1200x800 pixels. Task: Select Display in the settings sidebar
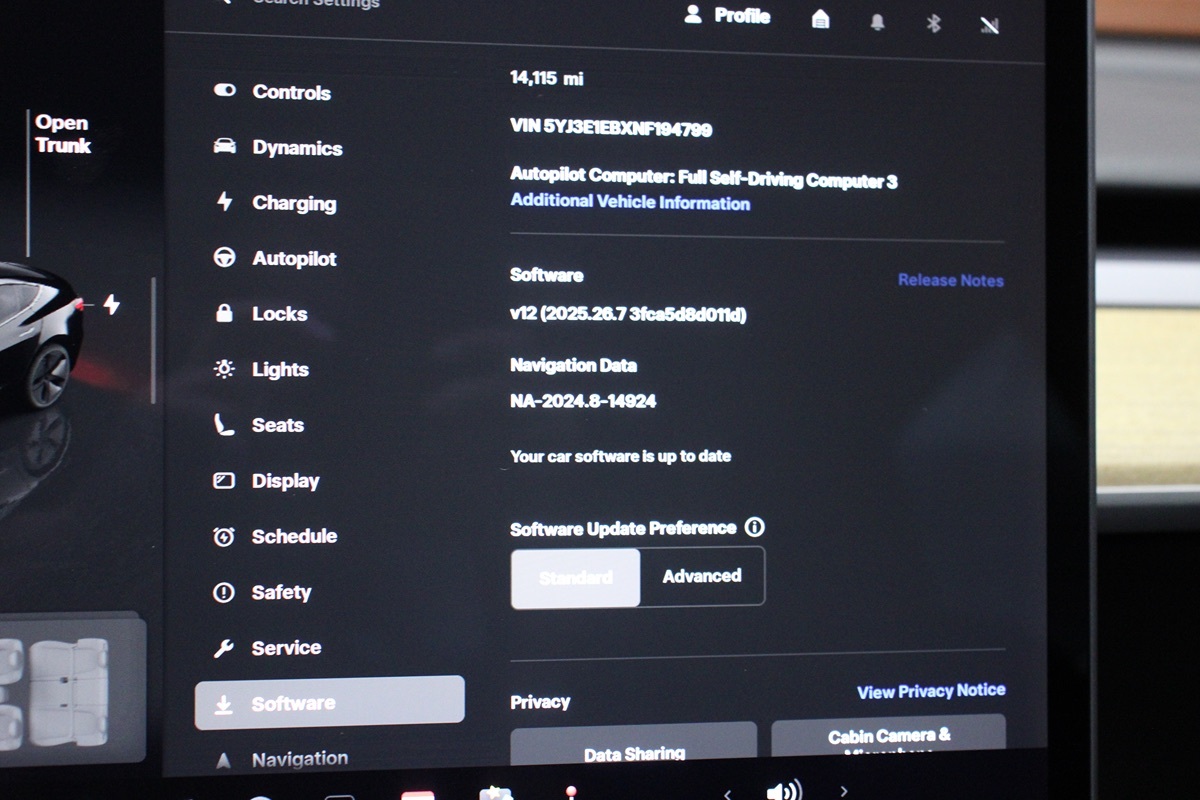click(x=285, y=481)
